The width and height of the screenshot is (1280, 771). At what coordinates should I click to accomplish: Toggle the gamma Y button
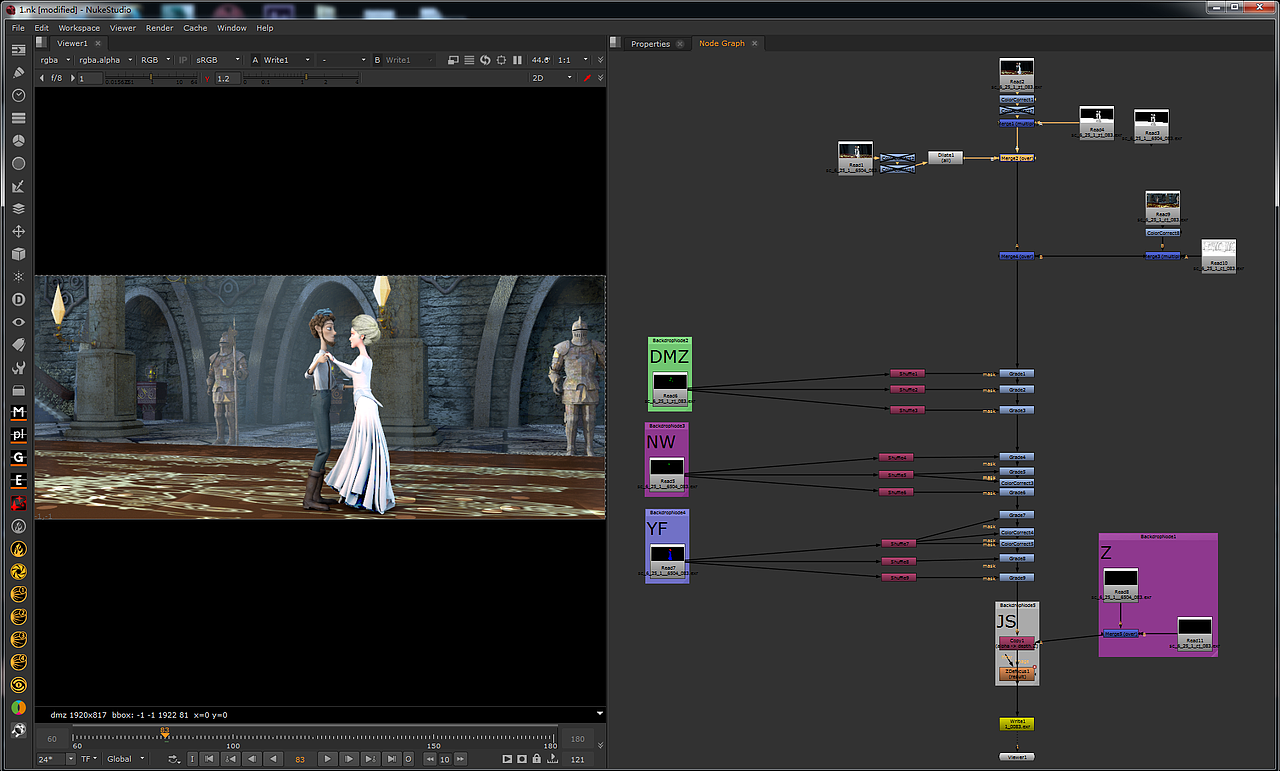click(208, 78)
